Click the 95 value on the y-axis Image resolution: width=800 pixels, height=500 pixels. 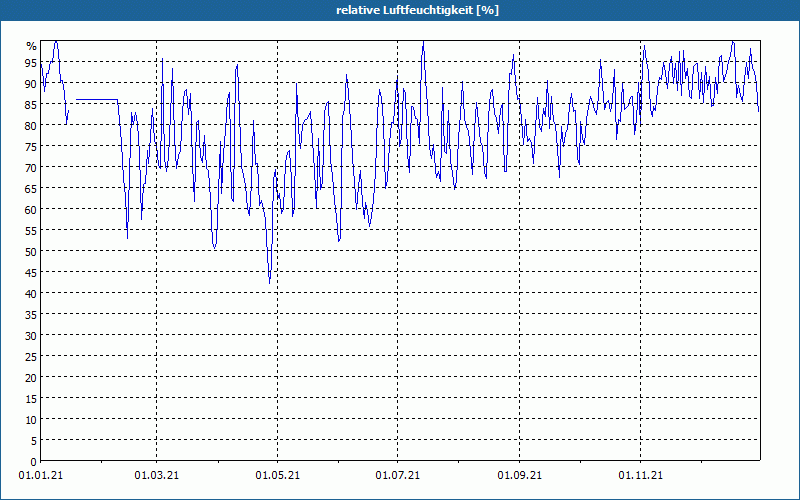click(x=30, y=62)
